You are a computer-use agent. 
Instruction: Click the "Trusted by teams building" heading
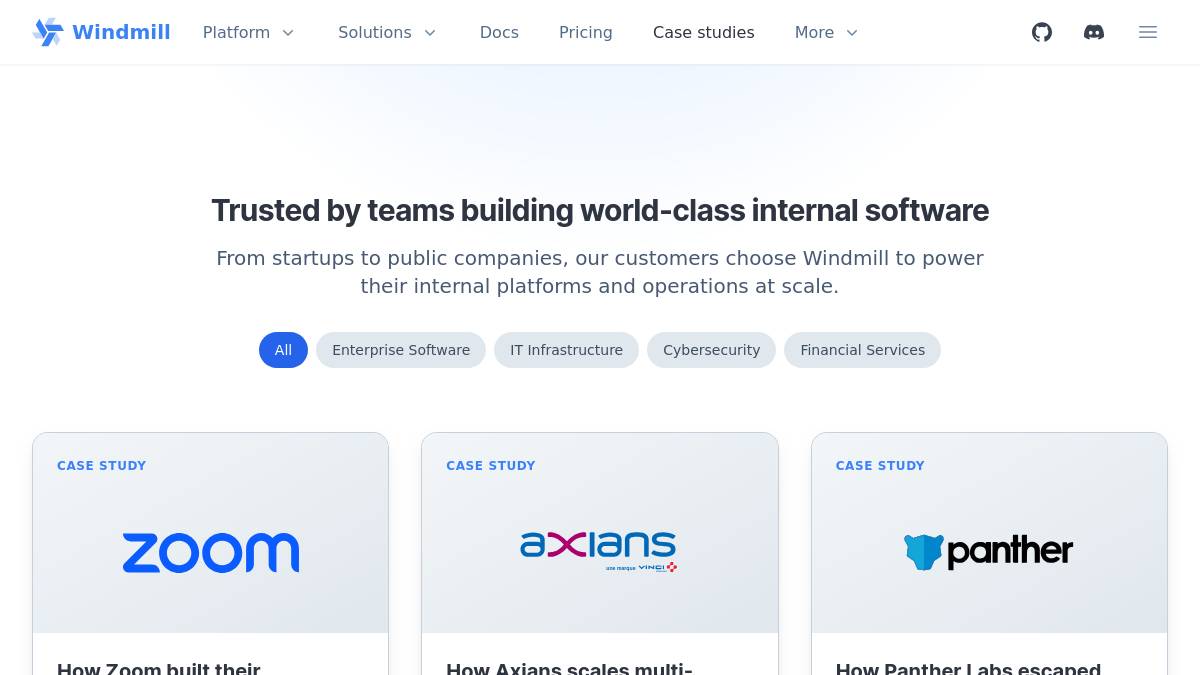pyautogui.click(x=600, y=211)
